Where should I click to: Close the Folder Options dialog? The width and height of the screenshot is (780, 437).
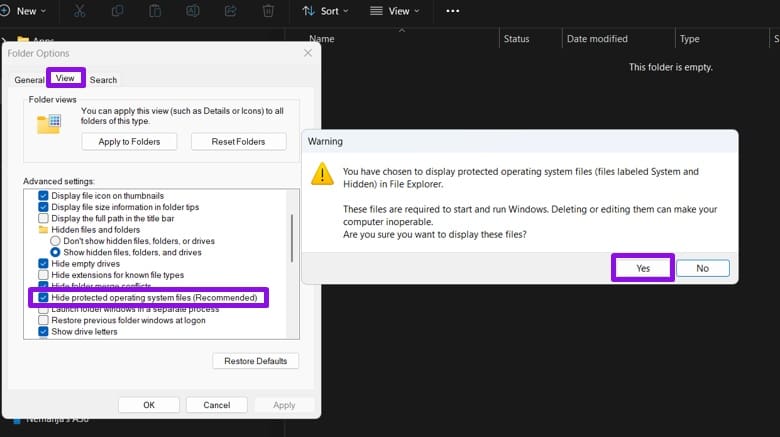click(x=308, y=53)
